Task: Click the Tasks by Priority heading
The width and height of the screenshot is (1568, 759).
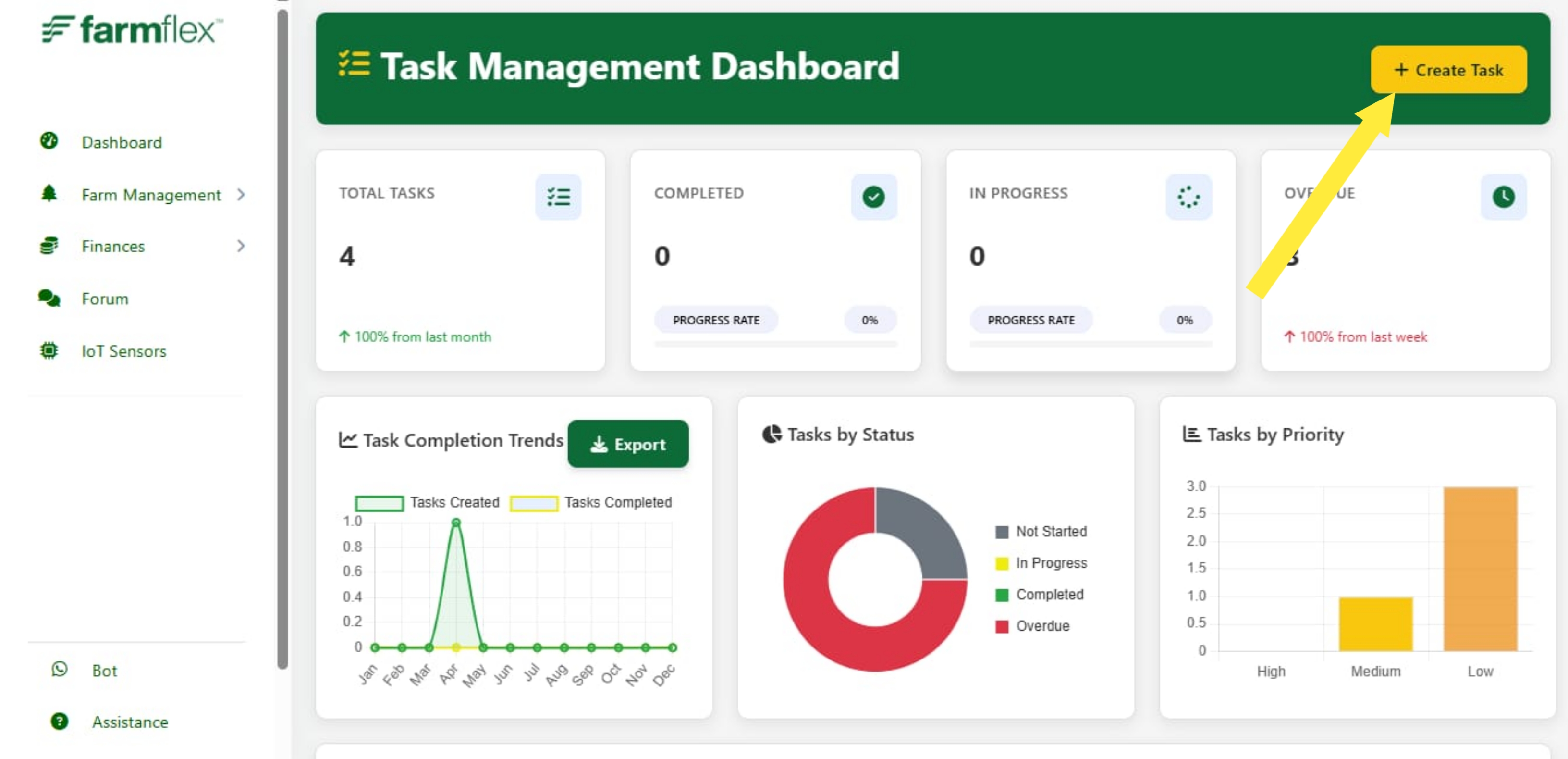Action: (x=1275, y=435)
